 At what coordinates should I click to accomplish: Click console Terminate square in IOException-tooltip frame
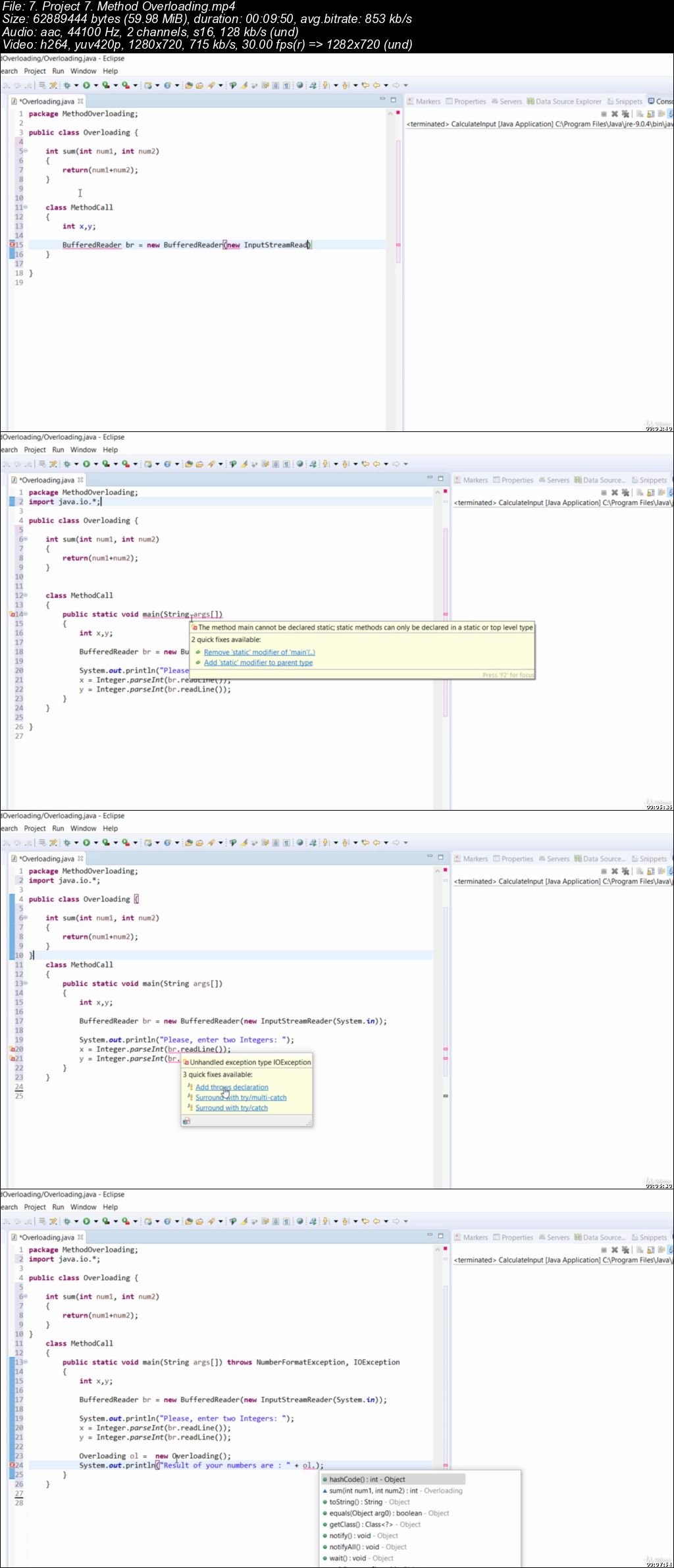(603, 871)
